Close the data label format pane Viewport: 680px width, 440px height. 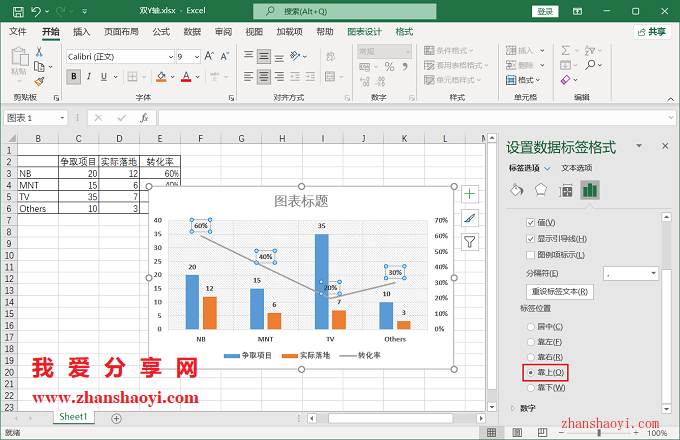coord(665,146)
